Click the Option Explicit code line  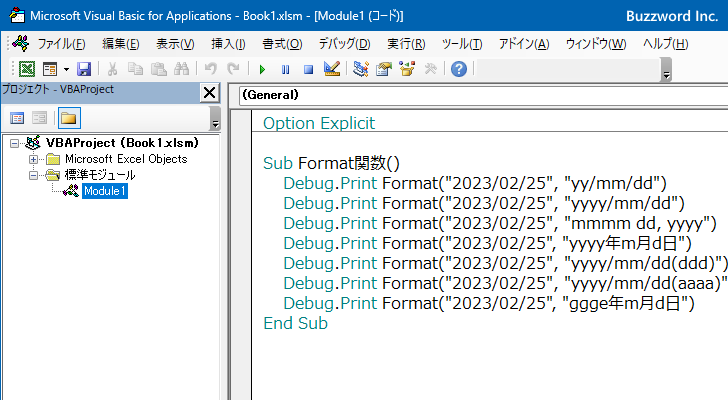[319, 123]
